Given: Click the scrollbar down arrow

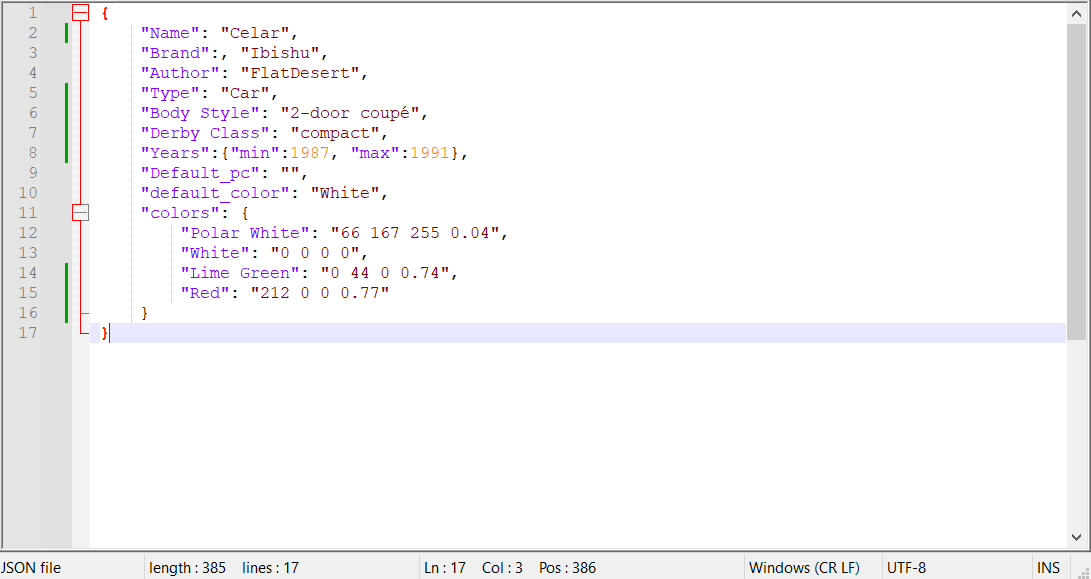Looking at the screenshot, I should pos(1076,537).
